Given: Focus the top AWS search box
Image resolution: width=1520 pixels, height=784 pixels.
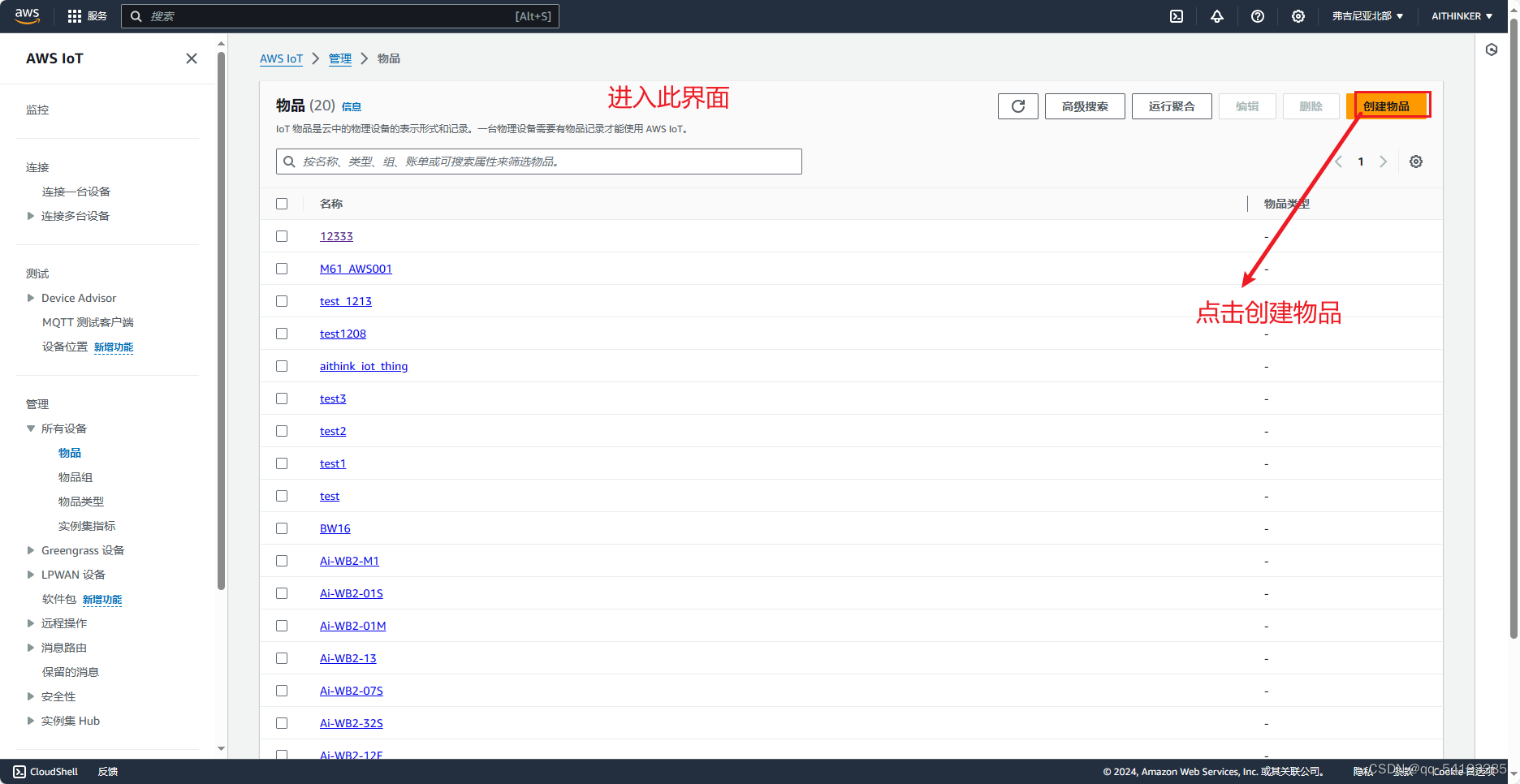Looking at the screenshot, I should pyautogui.click(x=340, y=16).
